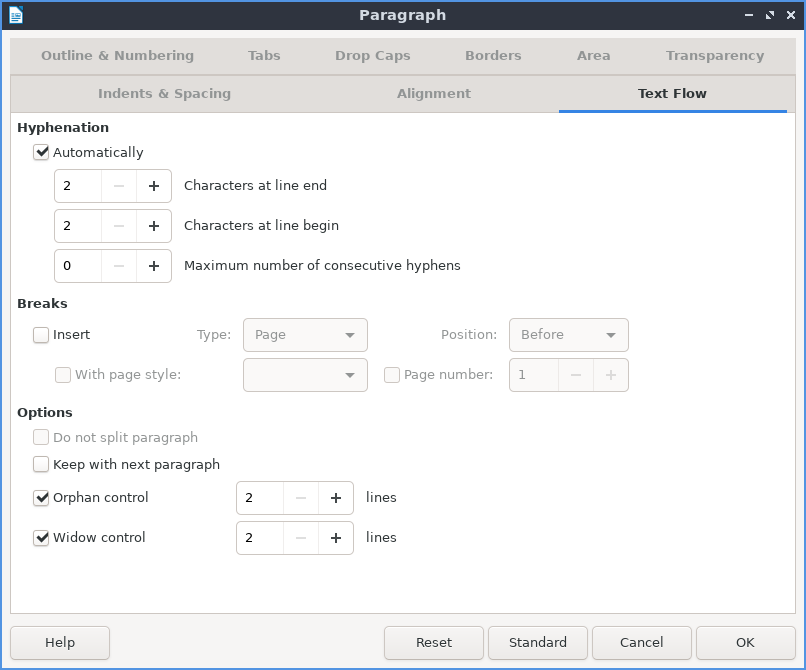
Task: Increase Widow control lines with plus
Action: [x=336, y=538]
